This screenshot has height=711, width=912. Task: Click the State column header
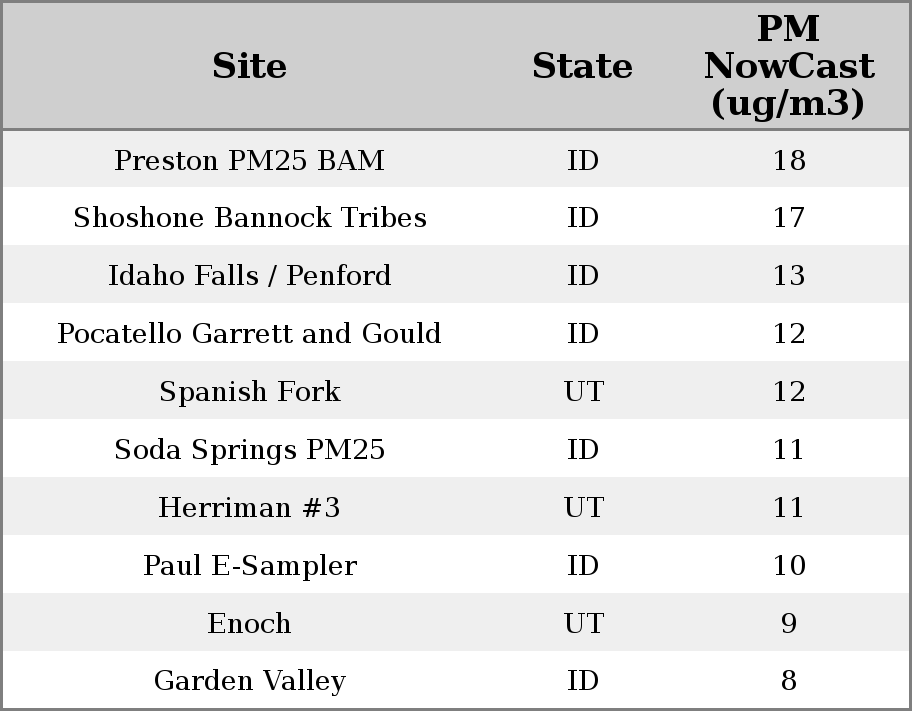(582, 66)
